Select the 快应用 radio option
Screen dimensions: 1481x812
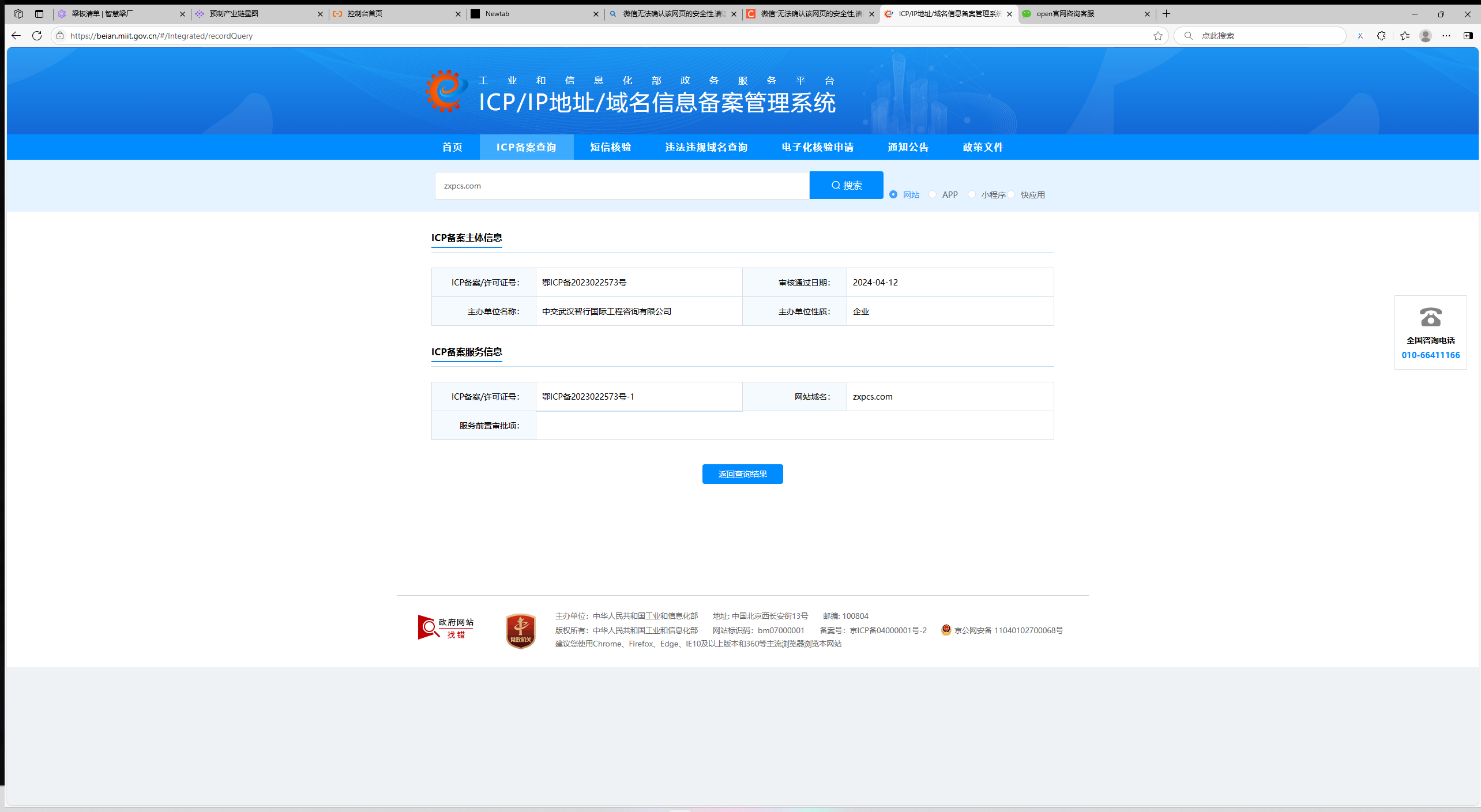coord(1012,195)
